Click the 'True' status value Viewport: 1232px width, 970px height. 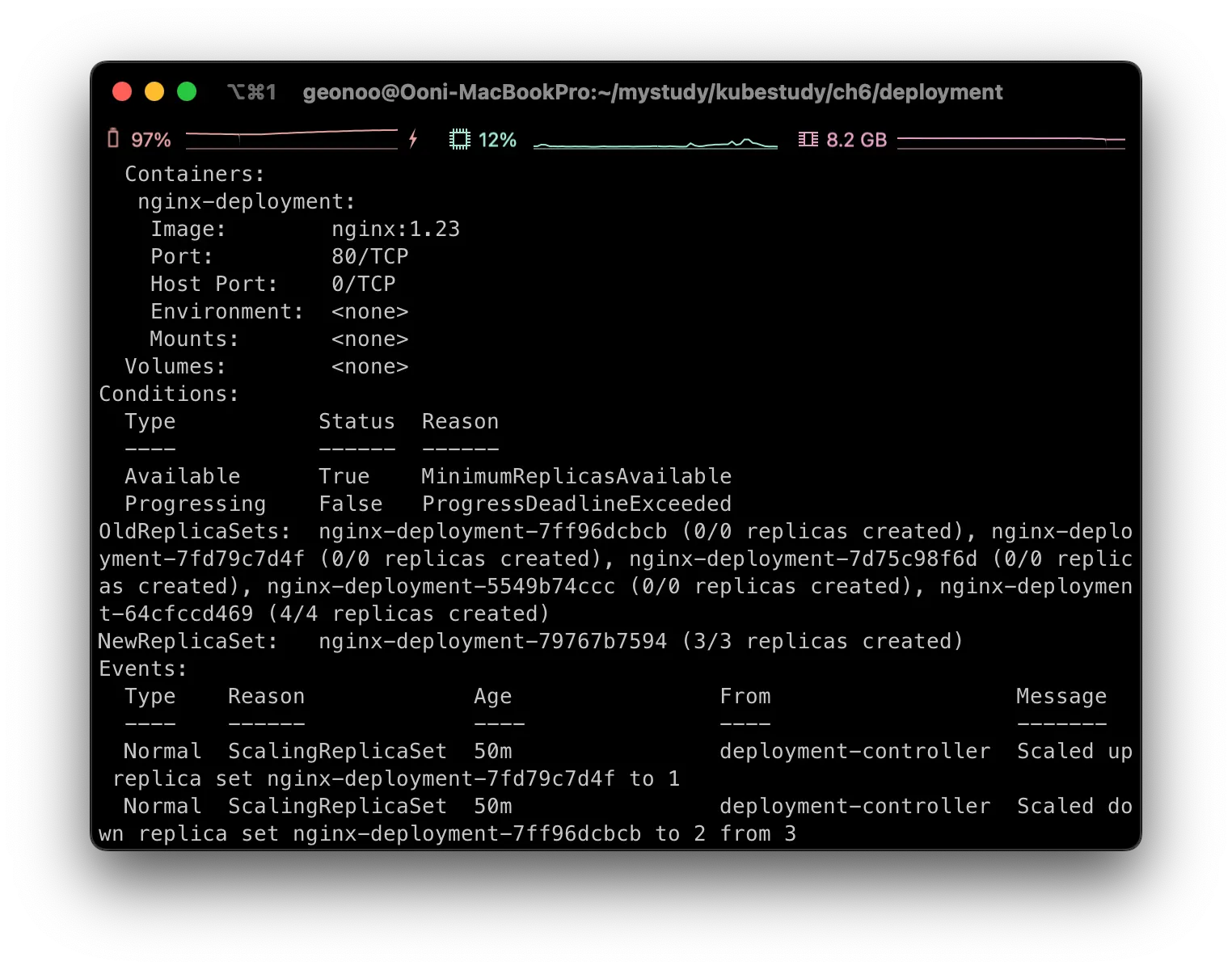coord(344,476)
